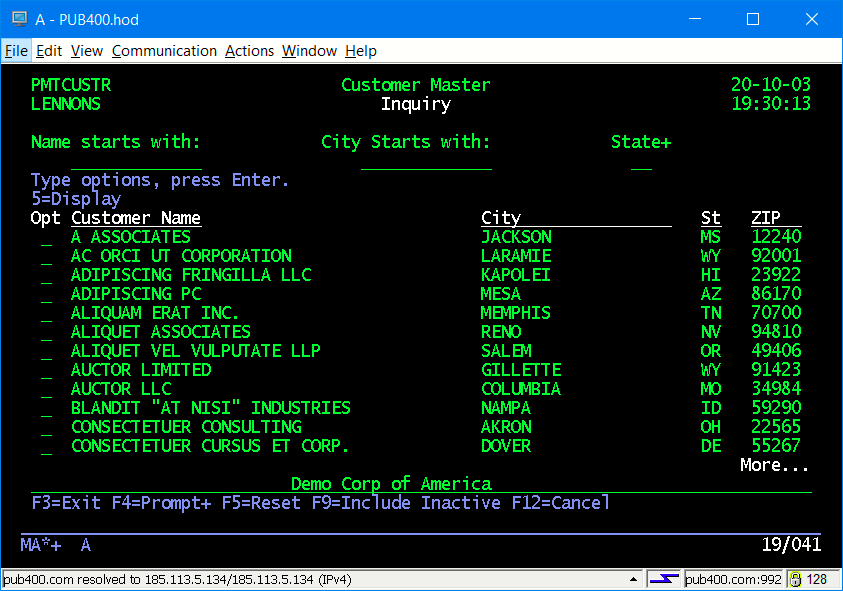843x591 pixels.
Task: Open the Actions menu
Action: [249, 51]
